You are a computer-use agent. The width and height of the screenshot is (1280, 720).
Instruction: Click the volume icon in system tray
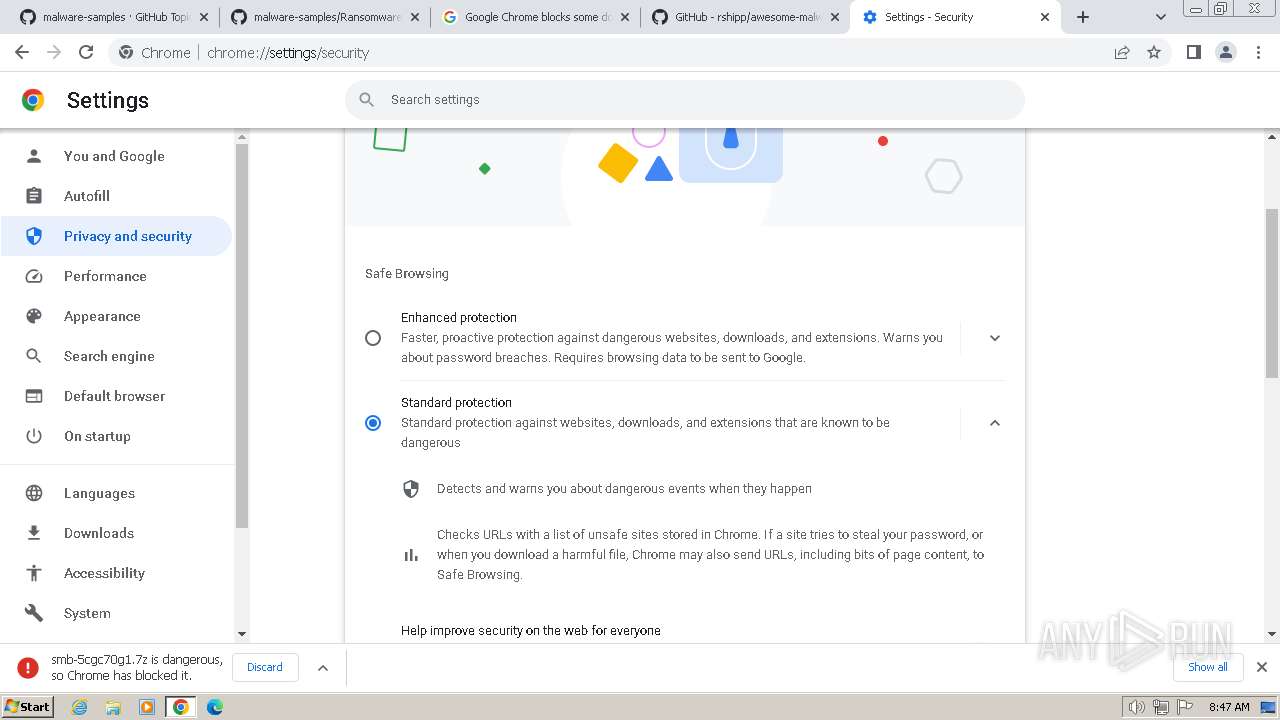pos(1136,707)
